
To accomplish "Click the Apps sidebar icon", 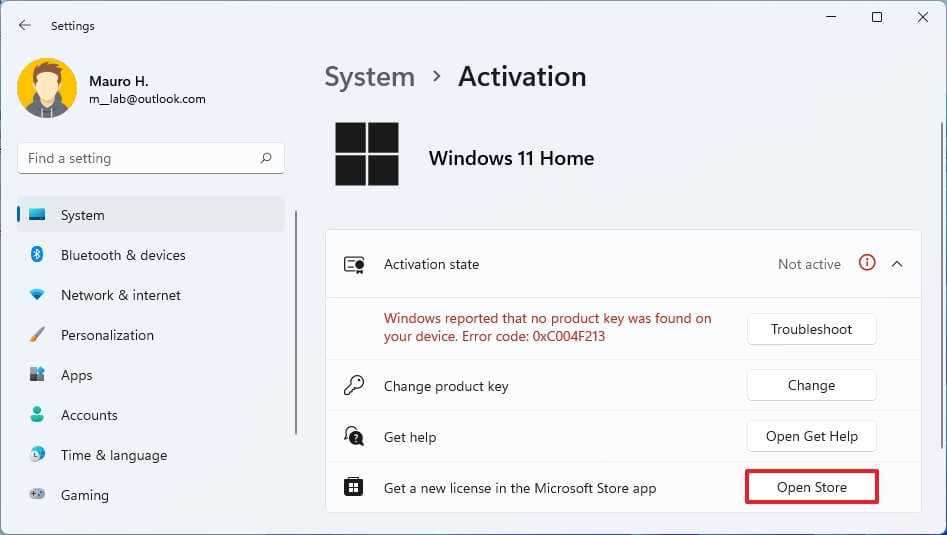I will (37, 375).
